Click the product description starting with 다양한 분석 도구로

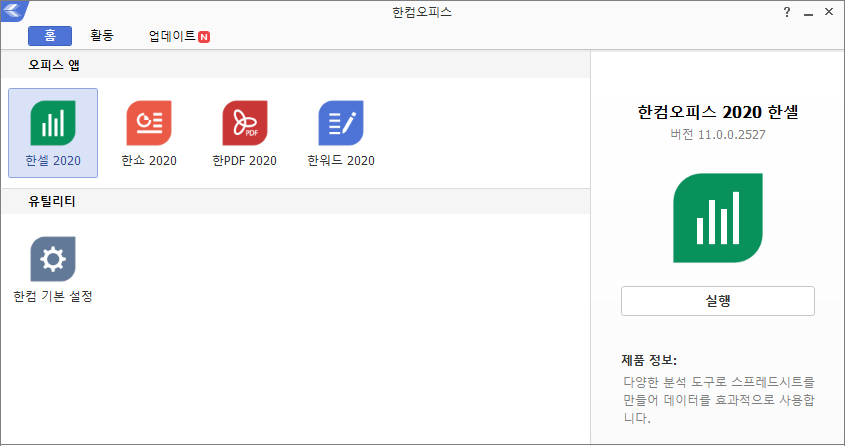click(x=719, y=400)
